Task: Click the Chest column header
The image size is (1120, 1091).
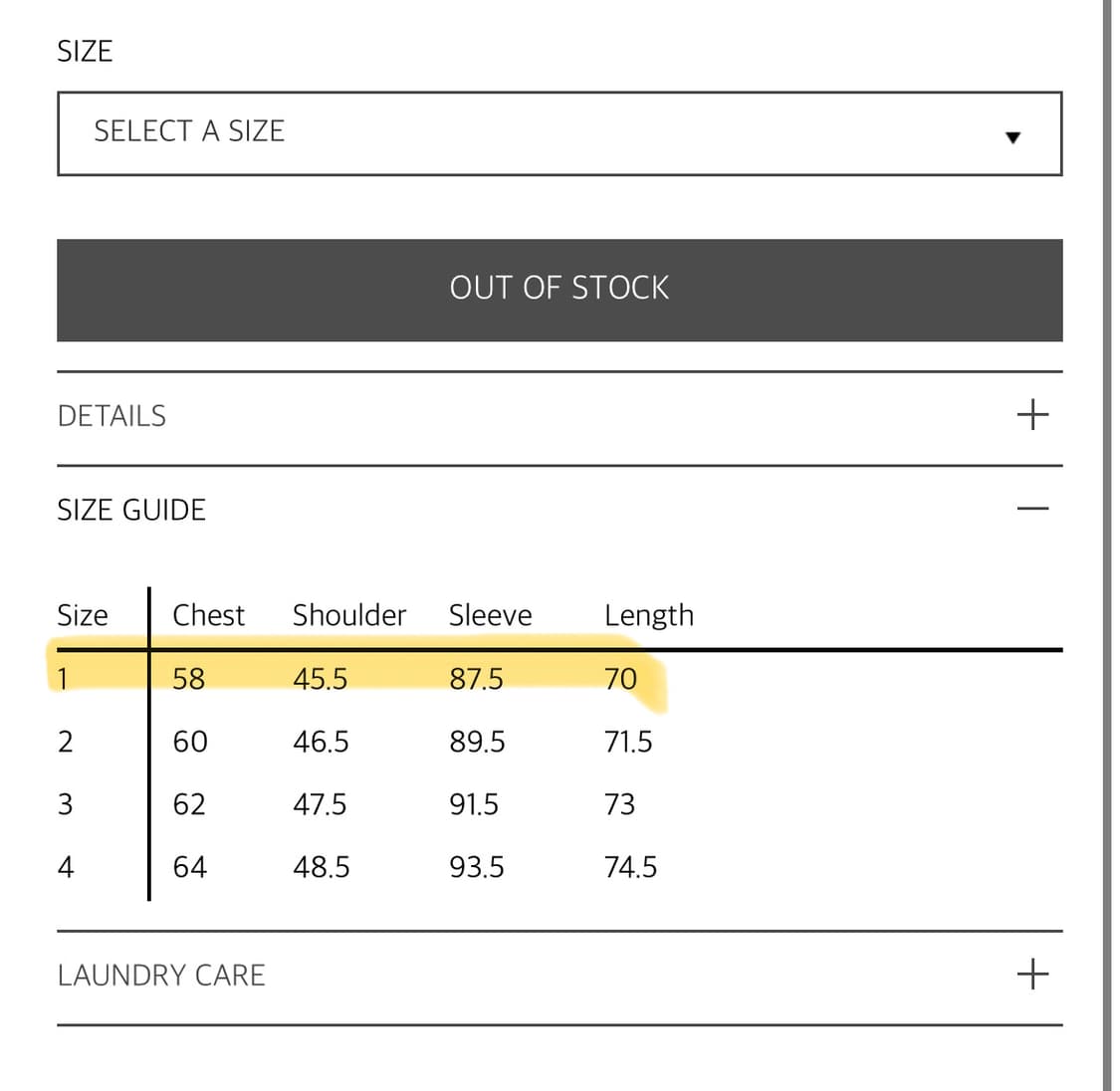Action: [208, 615]
